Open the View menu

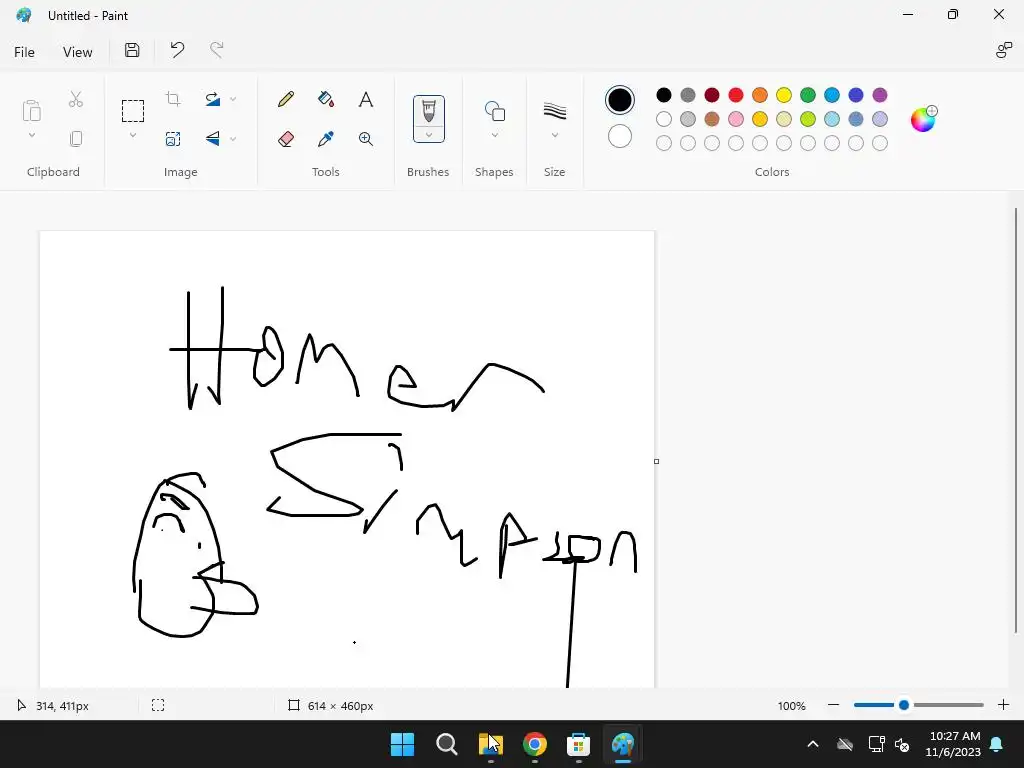coord(78,52)
